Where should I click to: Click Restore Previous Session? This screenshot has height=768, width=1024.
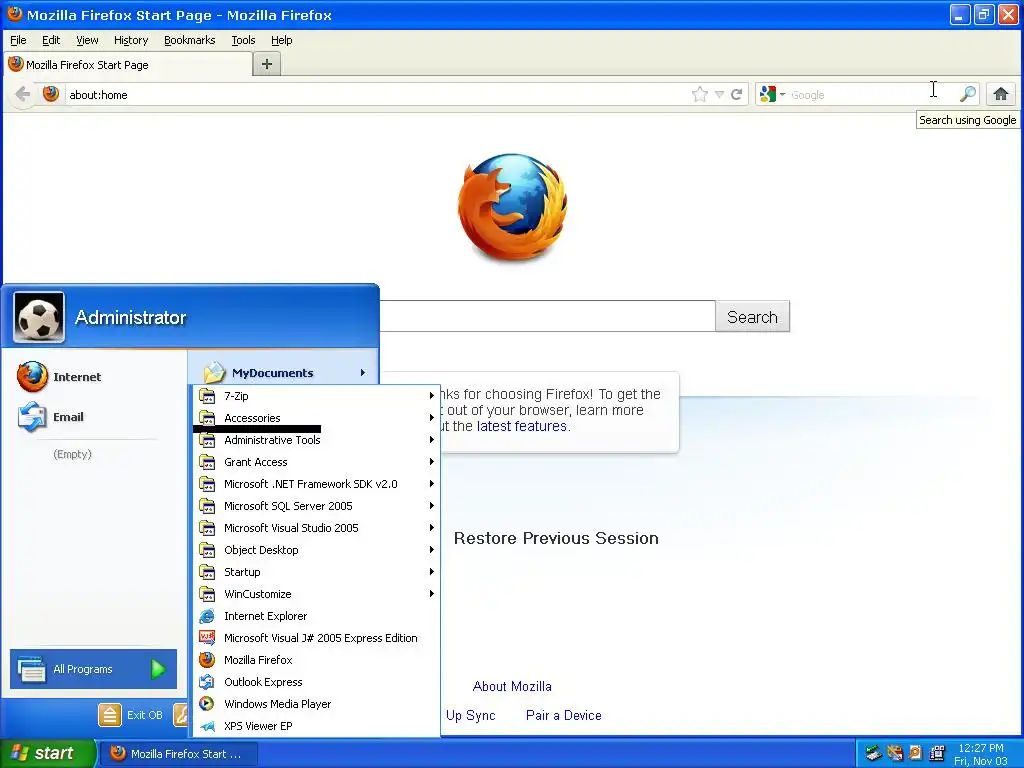(556, 538)
